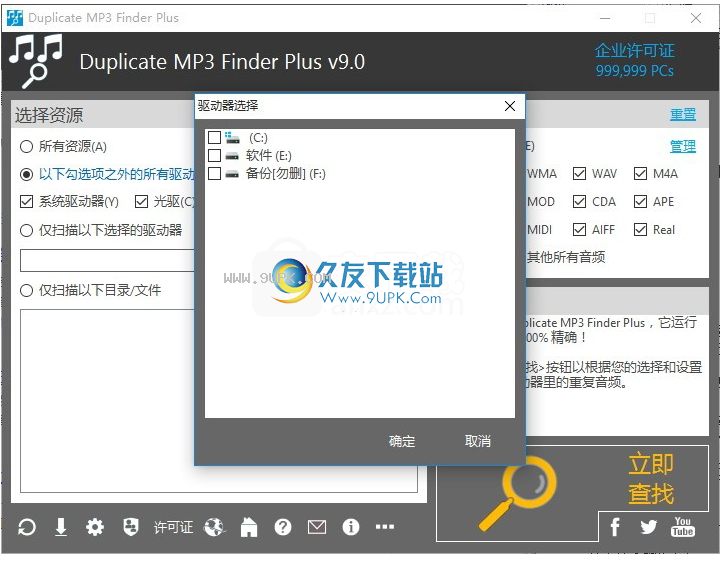Open settings via the gear icon
720x562 pixels.
(95, 527)
